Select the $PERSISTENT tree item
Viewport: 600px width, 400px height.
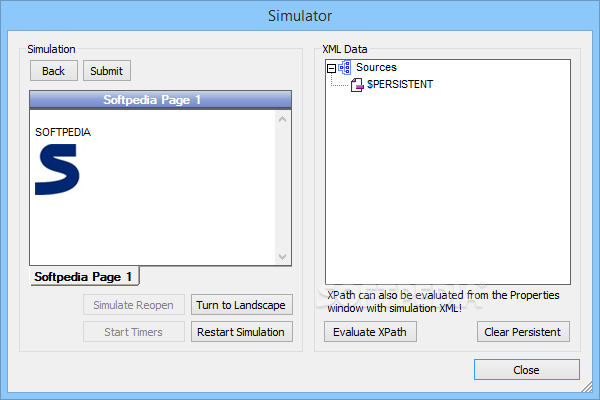399,84
